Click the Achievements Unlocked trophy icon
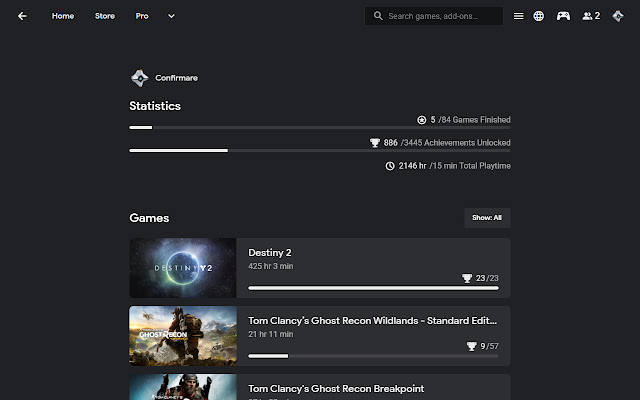The height and width of the screenshot is (400, 640). click(x=375, y=143)
